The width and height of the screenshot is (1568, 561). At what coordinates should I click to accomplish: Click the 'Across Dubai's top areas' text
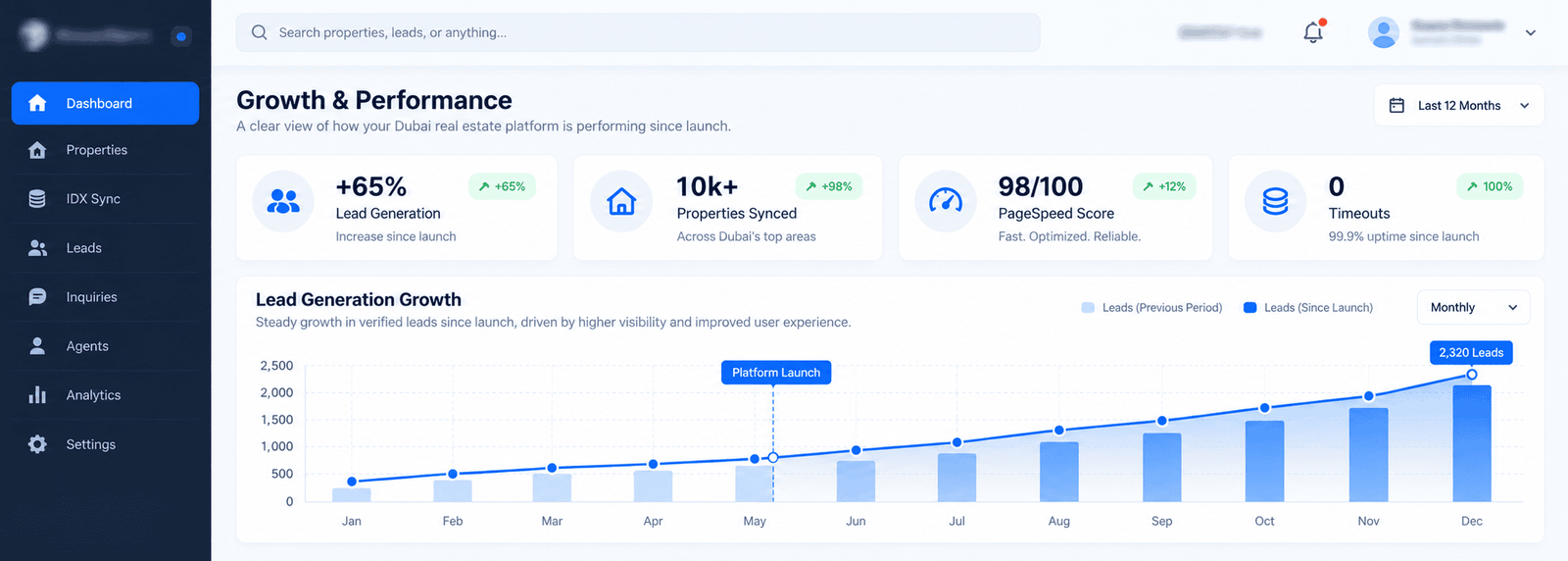pos(747,236)
